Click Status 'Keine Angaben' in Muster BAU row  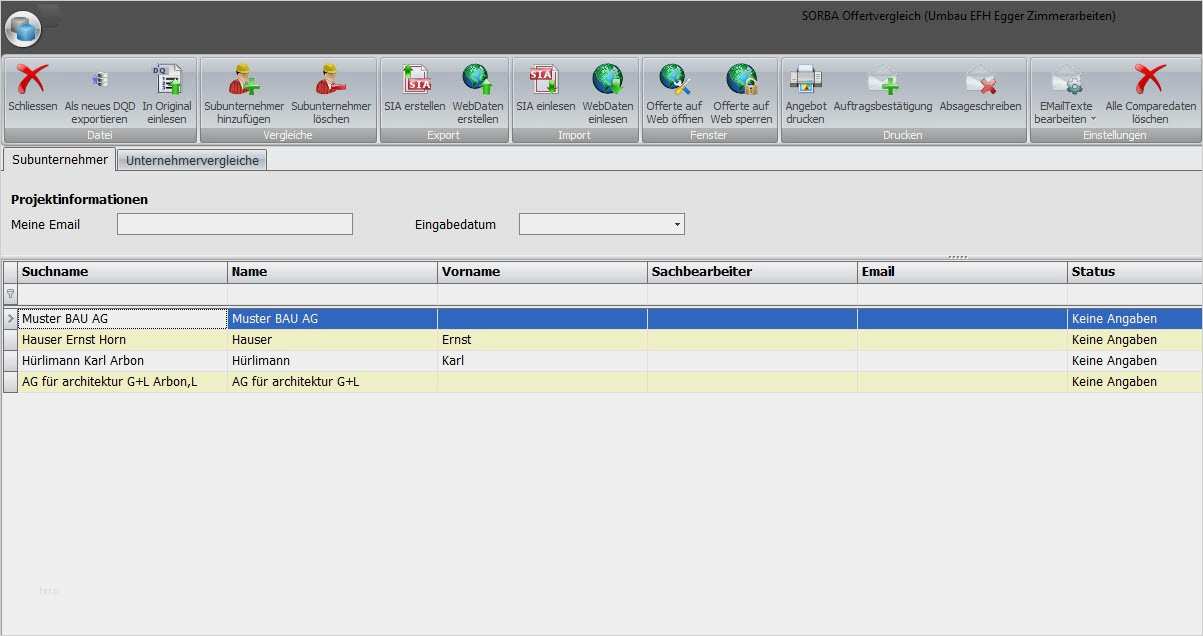[1135, 318]
